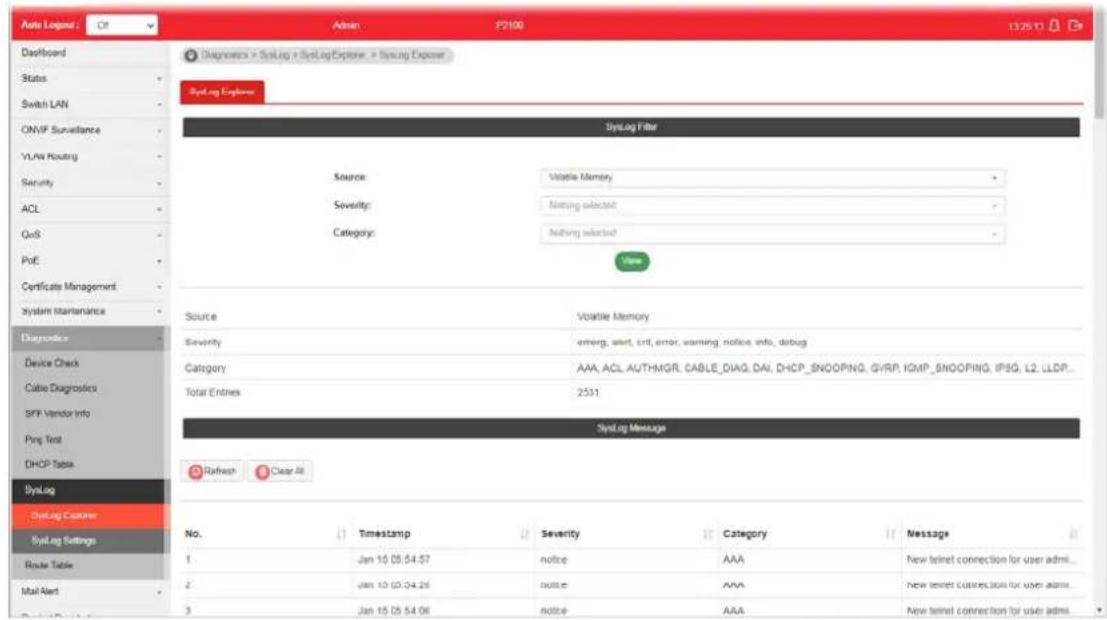Screen dimensions: 1107x620
Task: Expand the Switch LAN menu
Action: coord(90,105)
